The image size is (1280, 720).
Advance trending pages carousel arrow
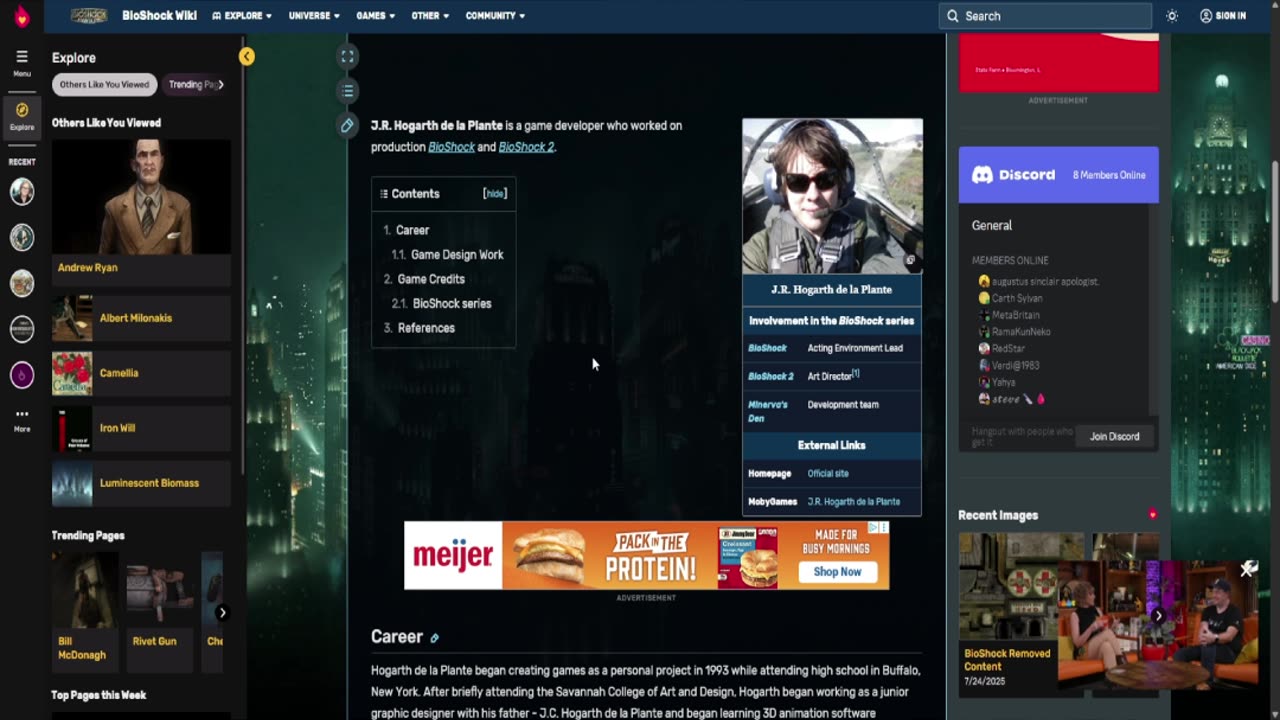point(222,612)
